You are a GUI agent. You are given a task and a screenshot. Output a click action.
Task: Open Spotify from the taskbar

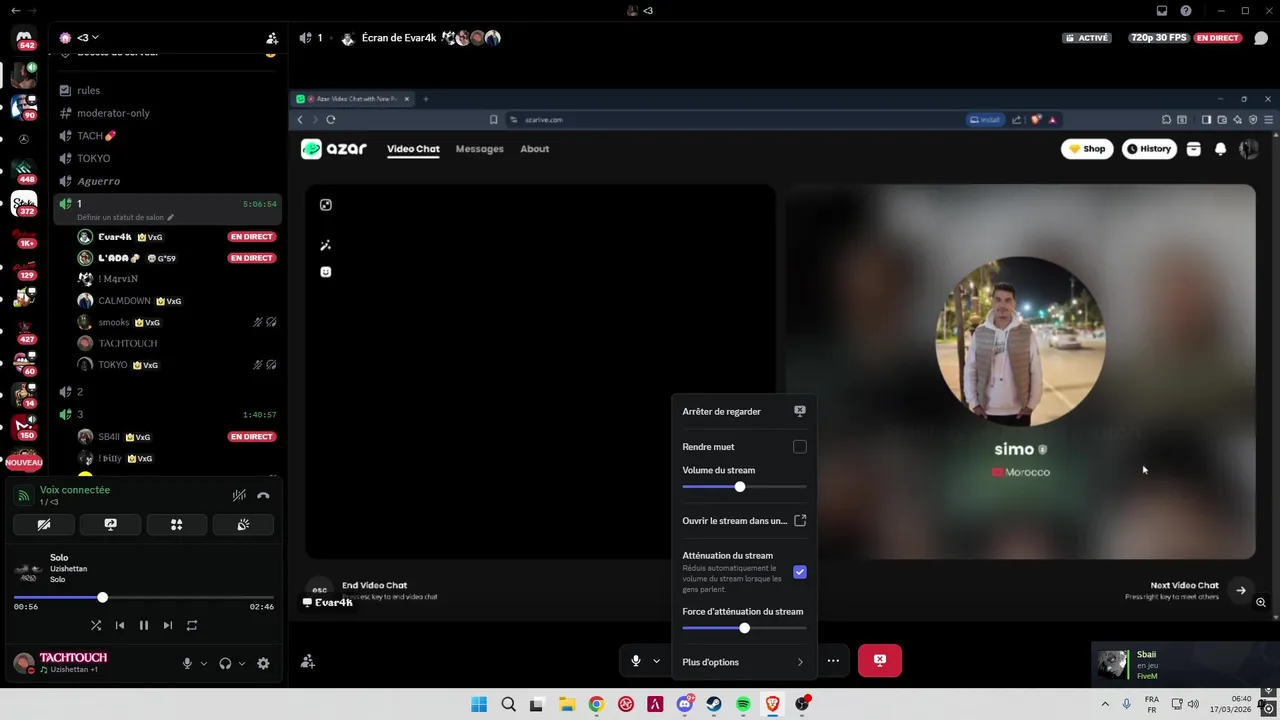click(743, 704)
